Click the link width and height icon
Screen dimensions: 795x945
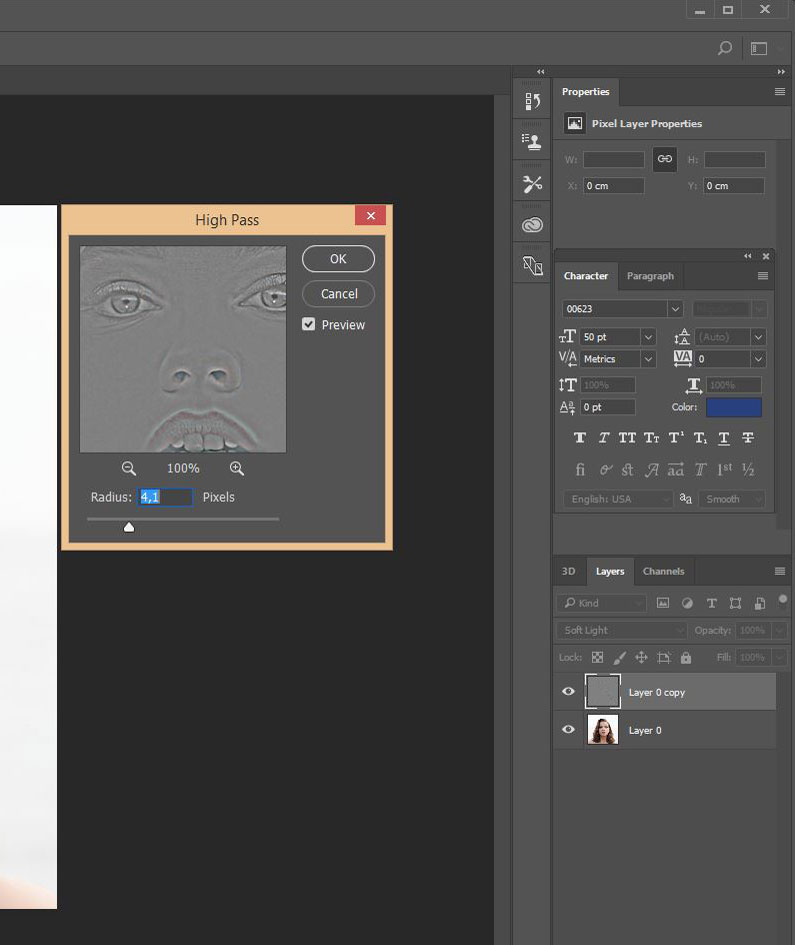point(665,159)
